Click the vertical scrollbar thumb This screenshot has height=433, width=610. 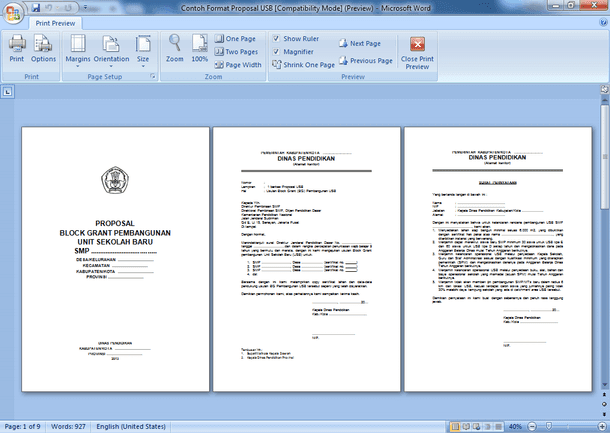point(605,156)
